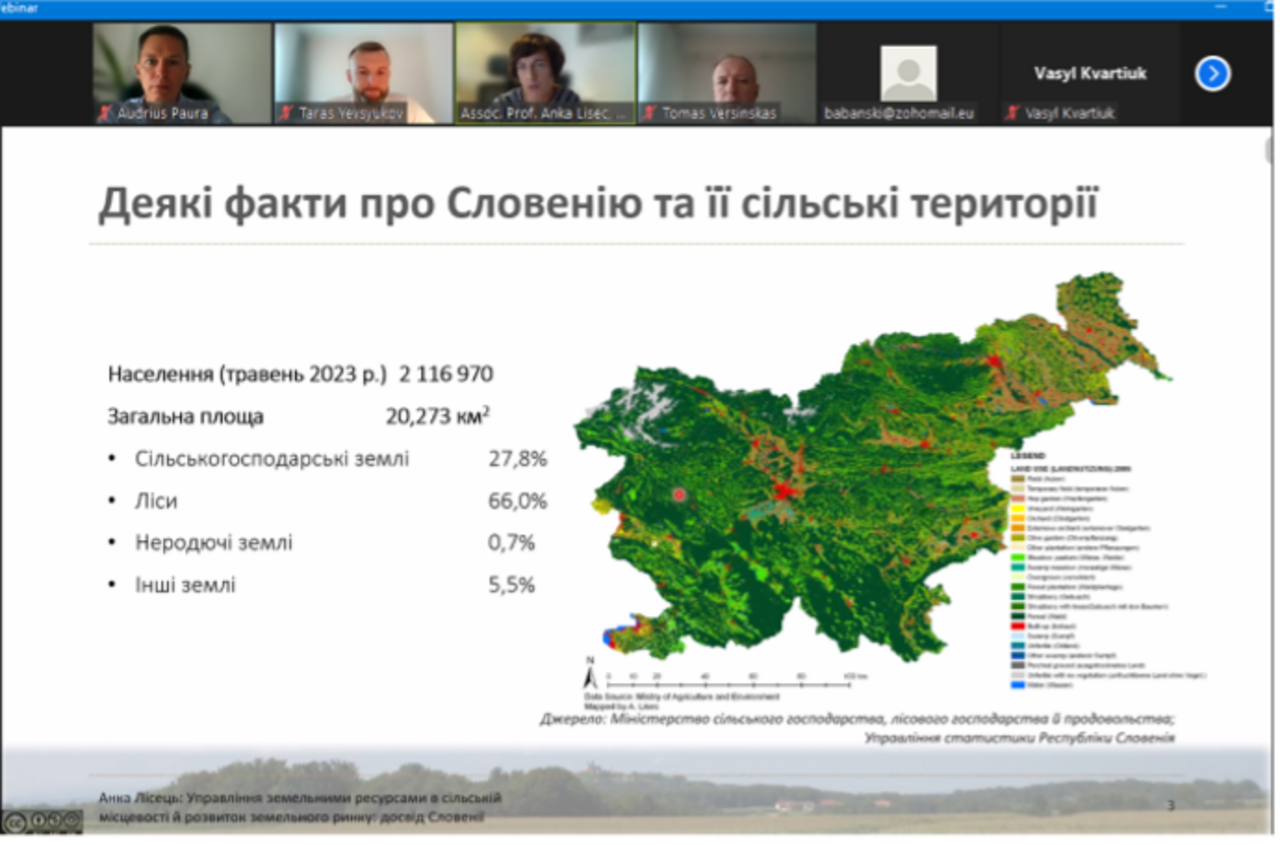
Task: Click Vasyl Kvartiuk's muted microphone icon
Action: pos(1013,113)
